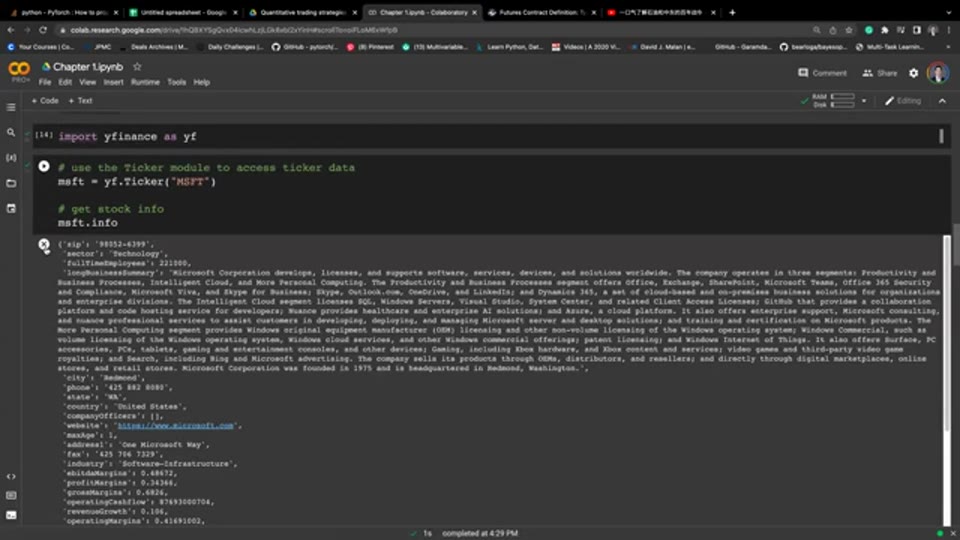Click the share page icon in address bar
Image resolution: width=960 pixels, height=540 pixels.
pyautogui.click(x=833, y=29)
